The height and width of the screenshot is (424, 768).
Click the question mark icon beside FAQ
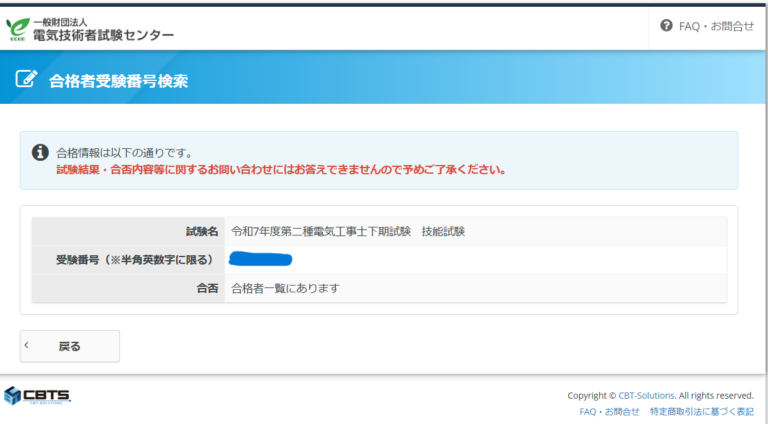(x=667, y=26)
